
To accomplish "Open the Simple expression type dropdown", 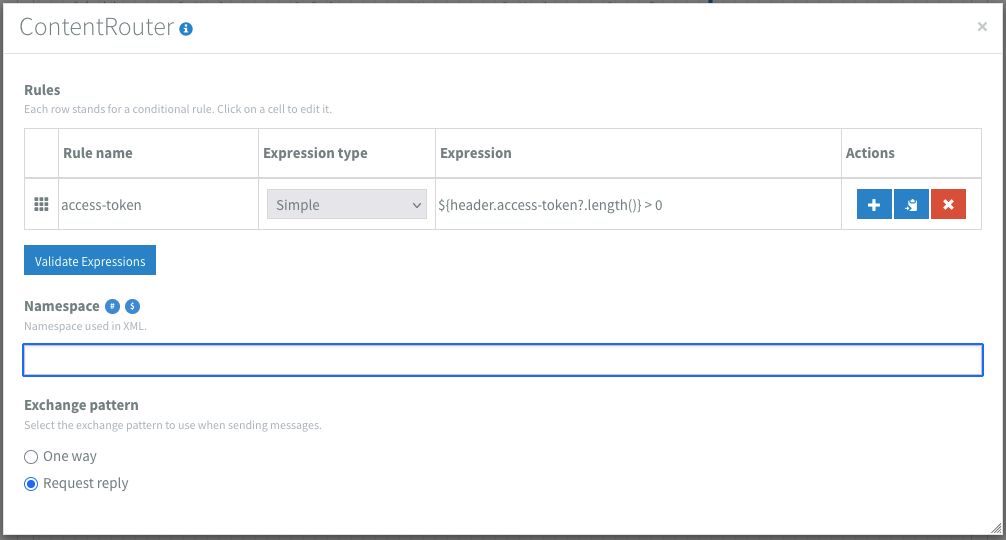I will (347, 205).
